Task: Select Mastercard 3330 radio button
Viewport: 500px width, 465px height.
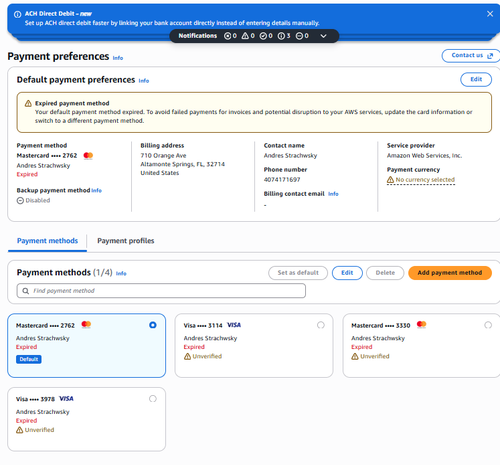Action: coord(488,325)
